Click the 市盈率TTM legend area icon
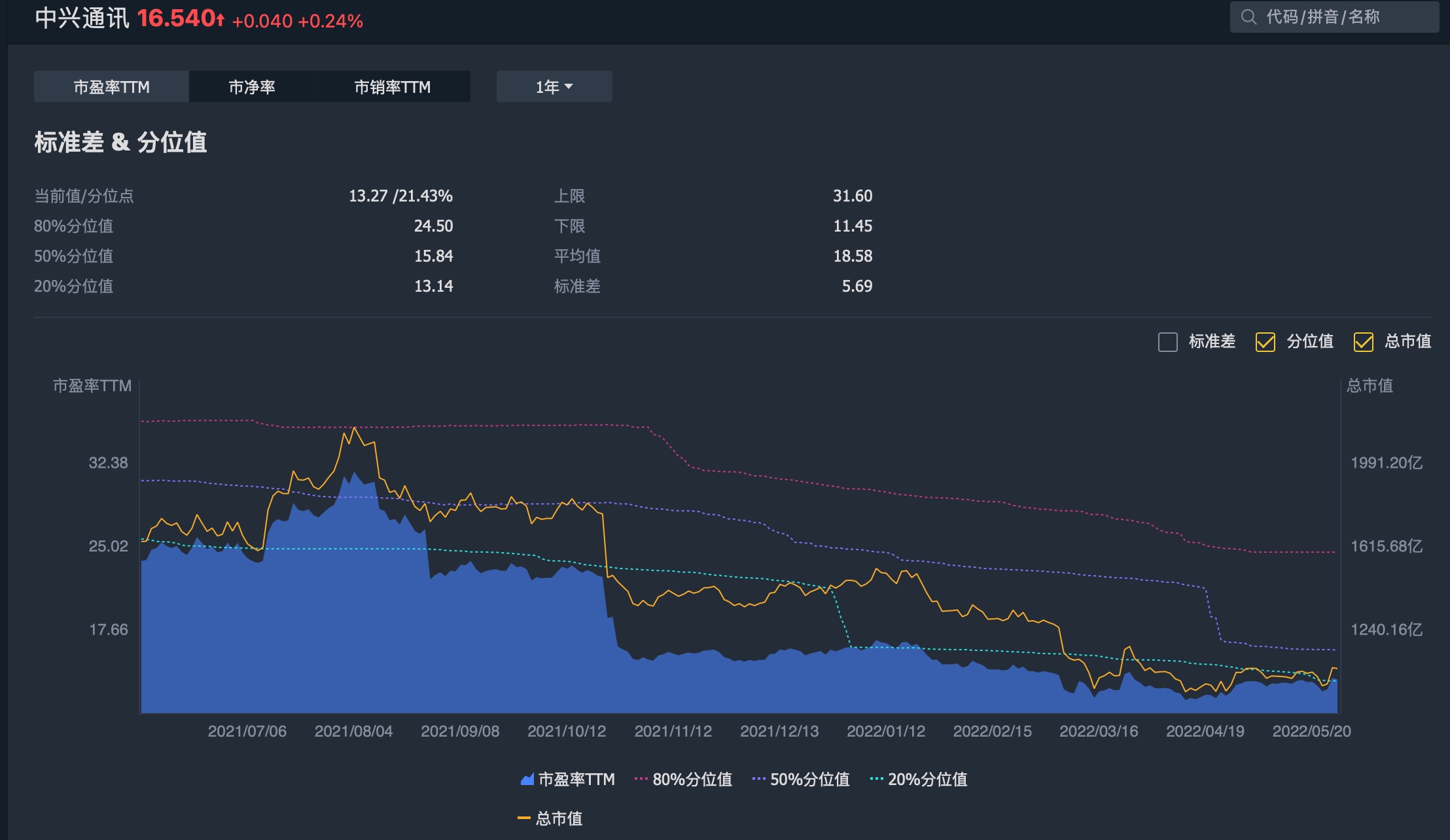The height and width of the screenshot is (840, 1450). (x=527, y=779)
